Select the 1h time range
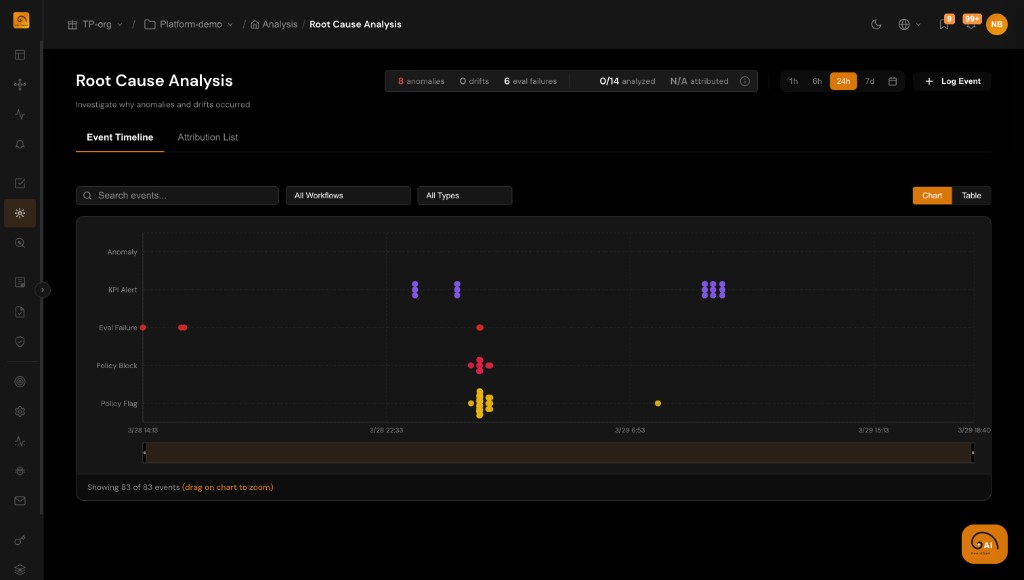 point(793,81)
